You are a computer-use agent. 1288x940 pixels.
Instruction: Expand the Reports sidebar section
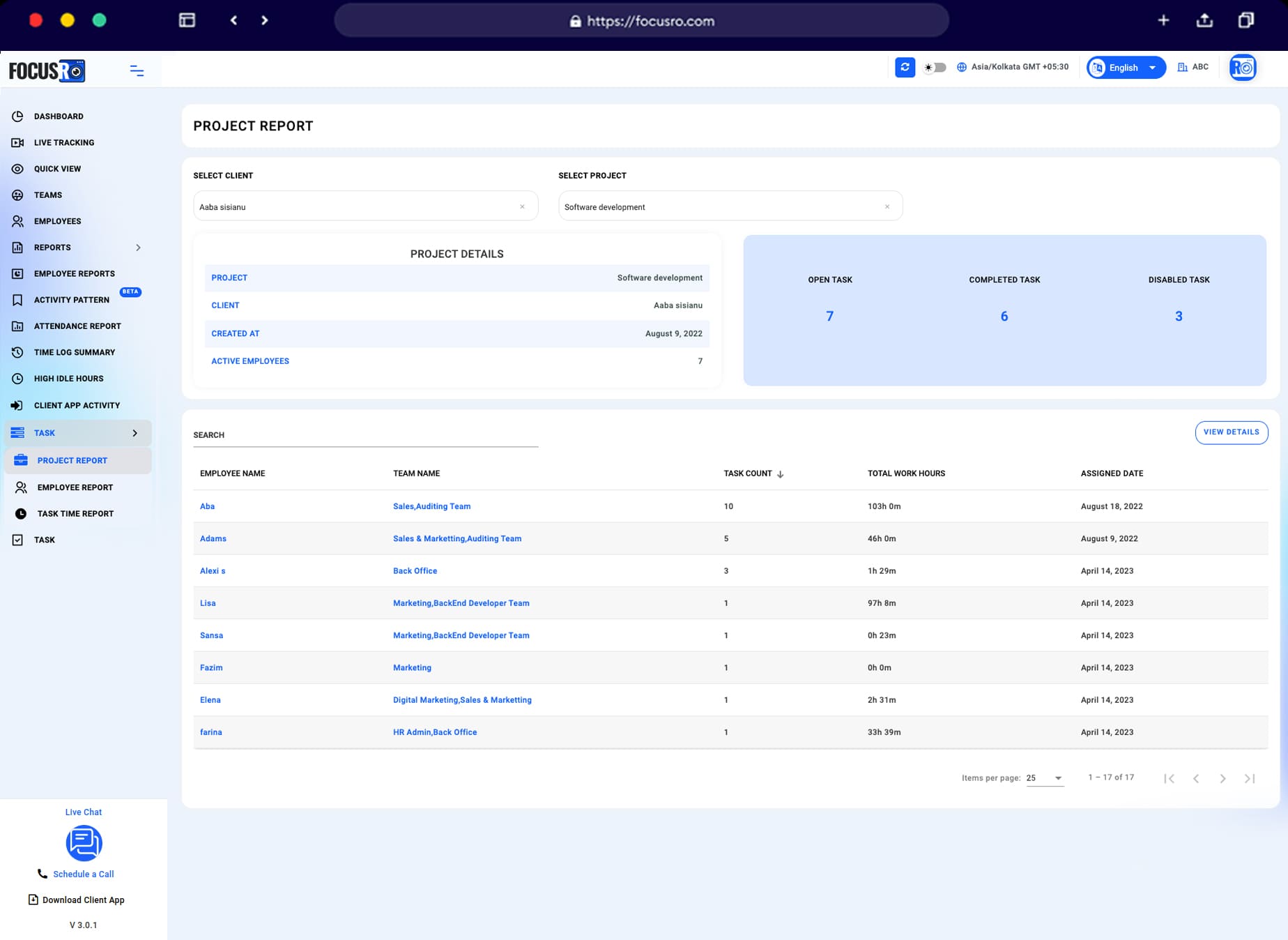[138, 248]
